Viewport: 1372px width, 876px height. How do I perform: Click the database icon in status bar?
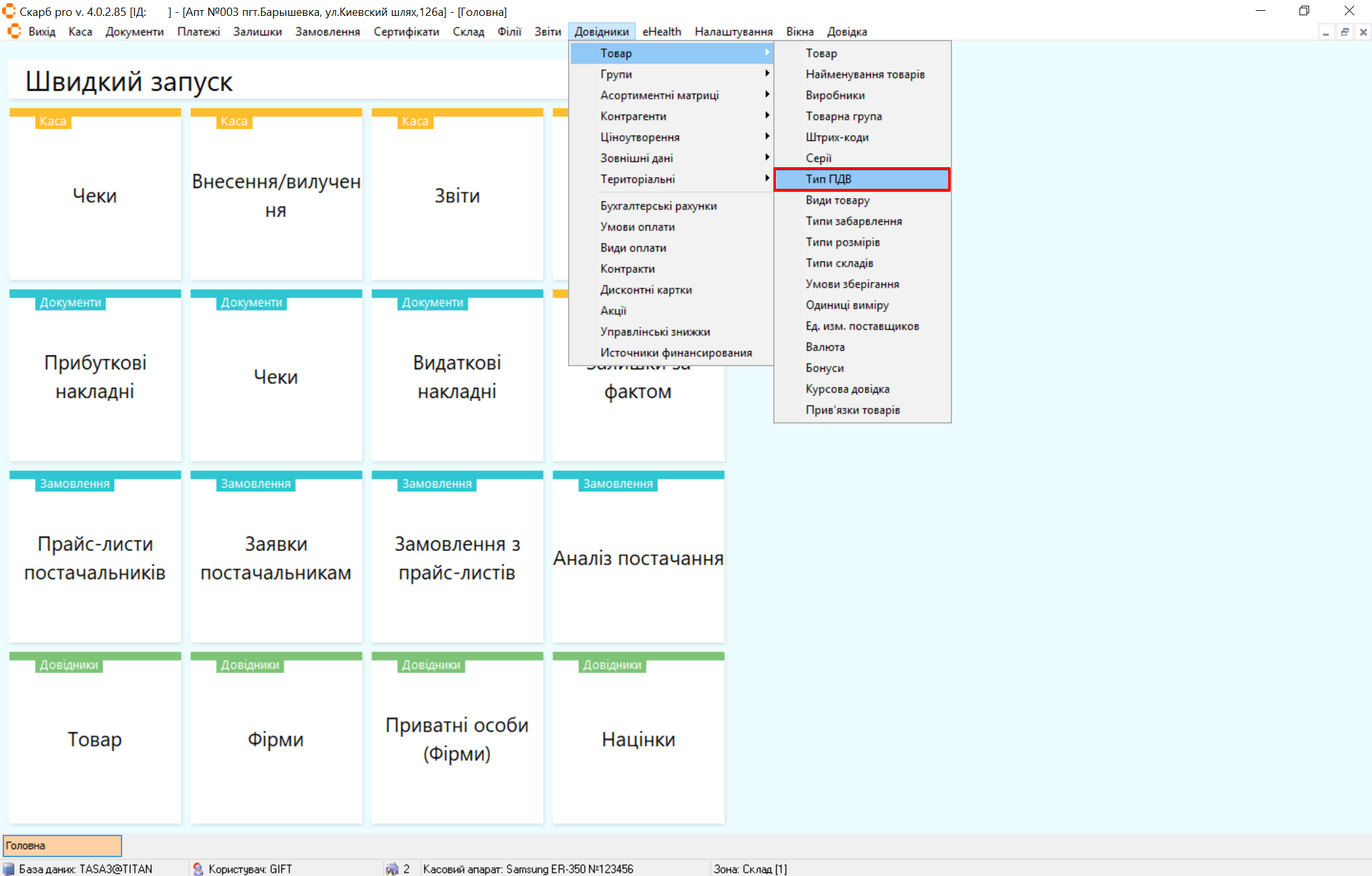[9, 868]
